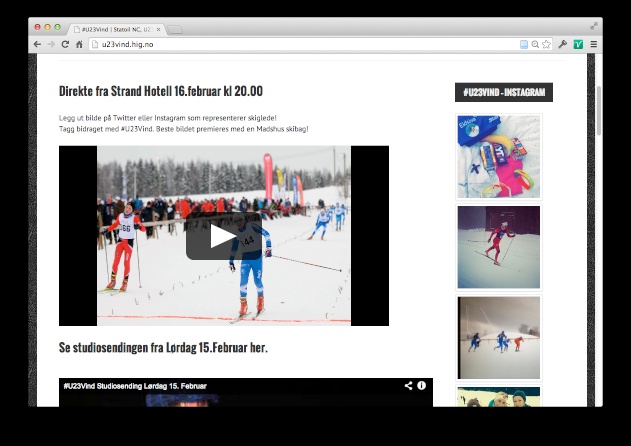The height and width of the screenshot is (446, 631).
Task: Minimize the browser window with yellow button
Action: [x=47, y=27]
